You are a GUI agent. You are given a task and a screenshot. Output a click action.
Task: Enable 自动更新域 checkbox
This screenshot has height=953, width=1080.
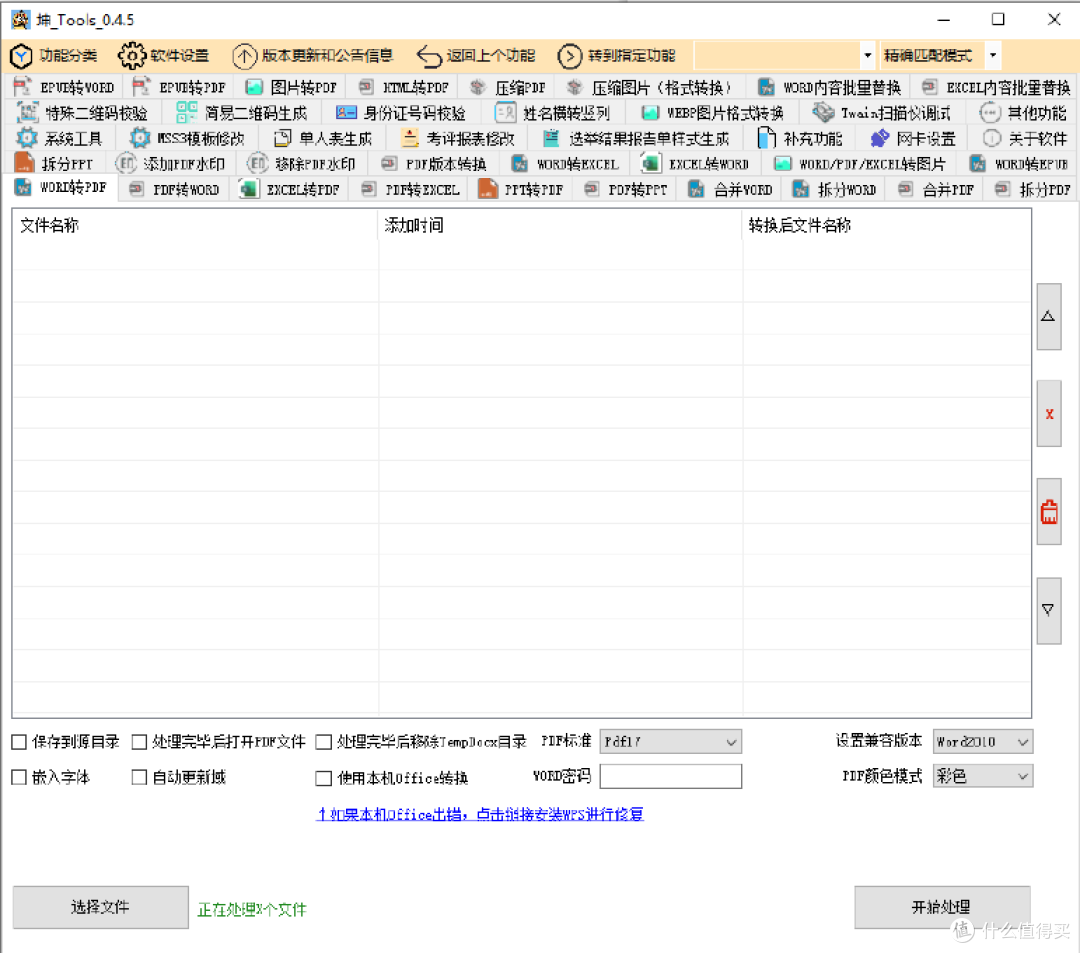click(x=139, y=777)
